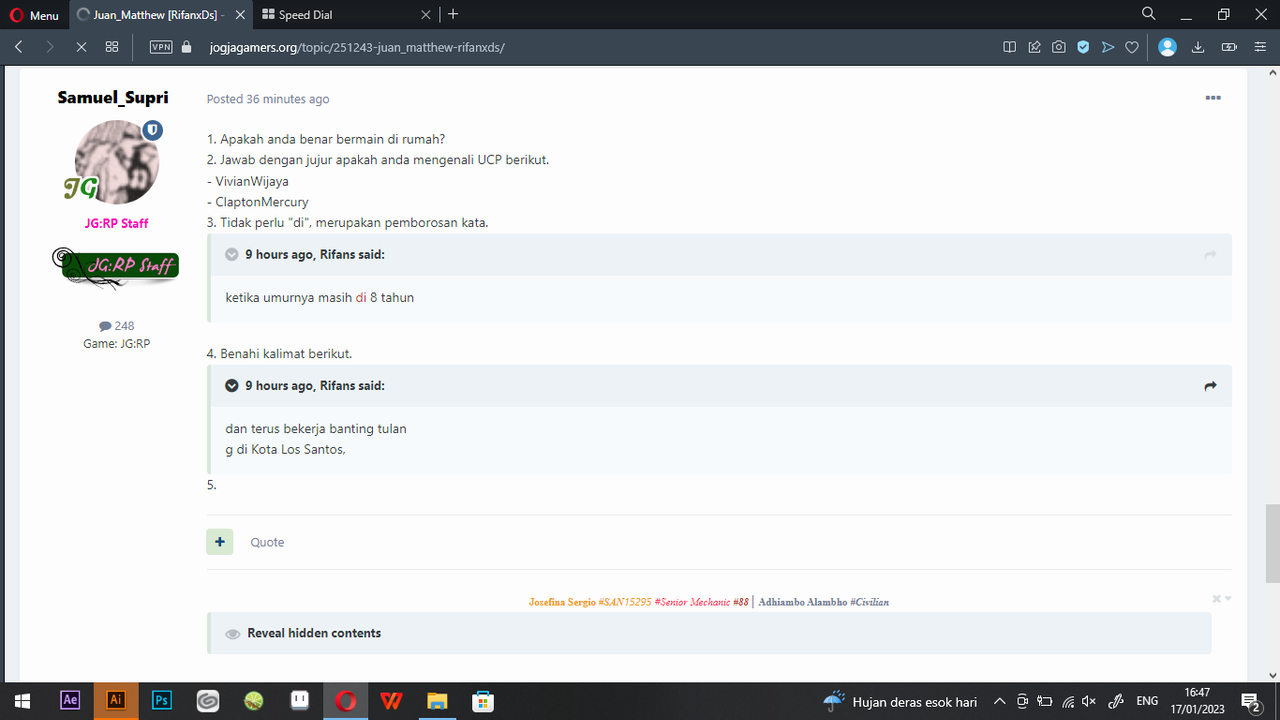Go to first quoted post via arrow
This screenshot has height=720, width=1280.
1210,254
